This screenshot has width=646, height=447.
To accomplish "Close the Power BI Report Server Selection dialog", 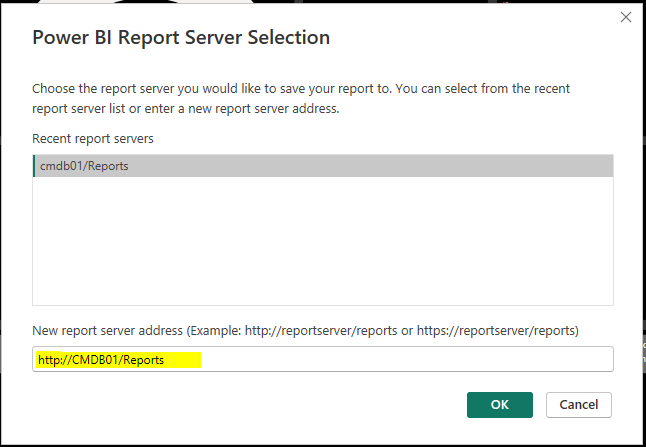I will coord(626,17).
